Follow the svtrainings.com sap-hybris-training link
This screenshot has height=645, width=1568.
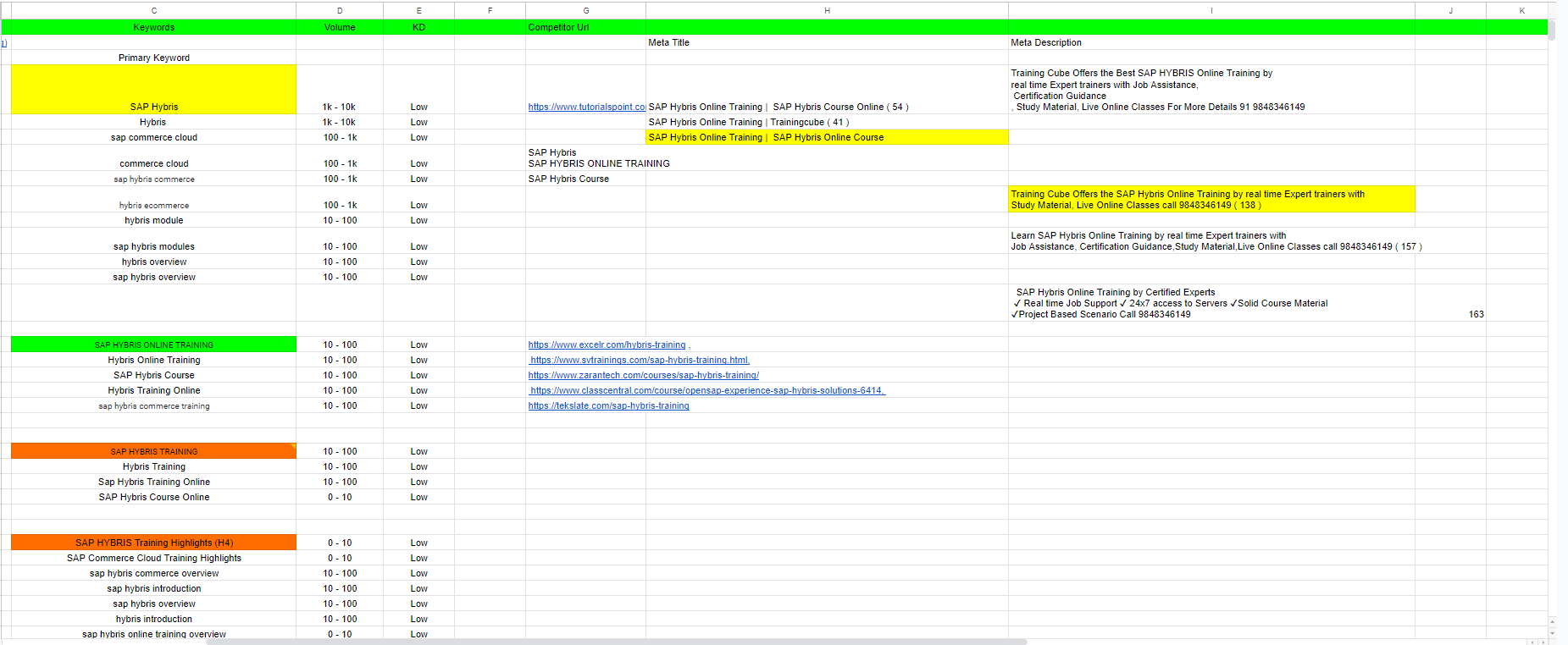(640, 361)
